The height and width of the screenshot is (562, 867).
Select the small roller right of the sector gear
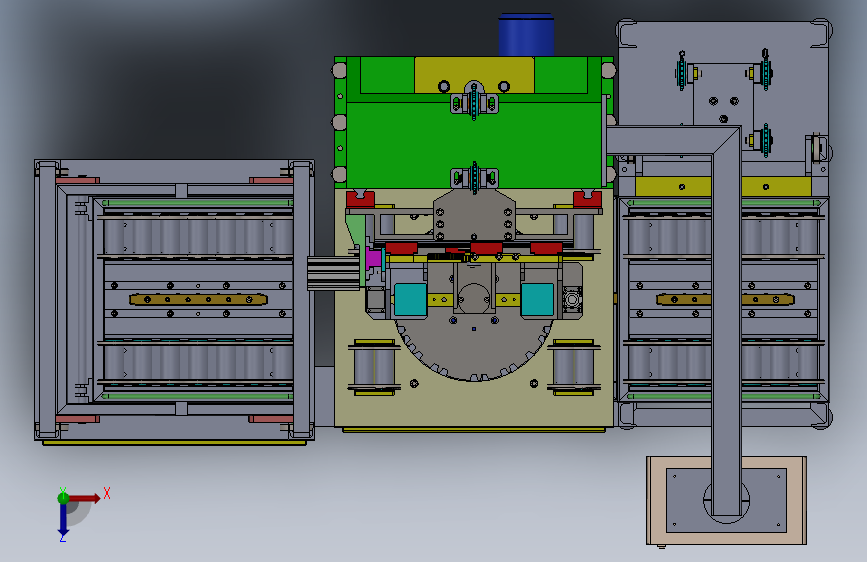(x=573, y=367)
